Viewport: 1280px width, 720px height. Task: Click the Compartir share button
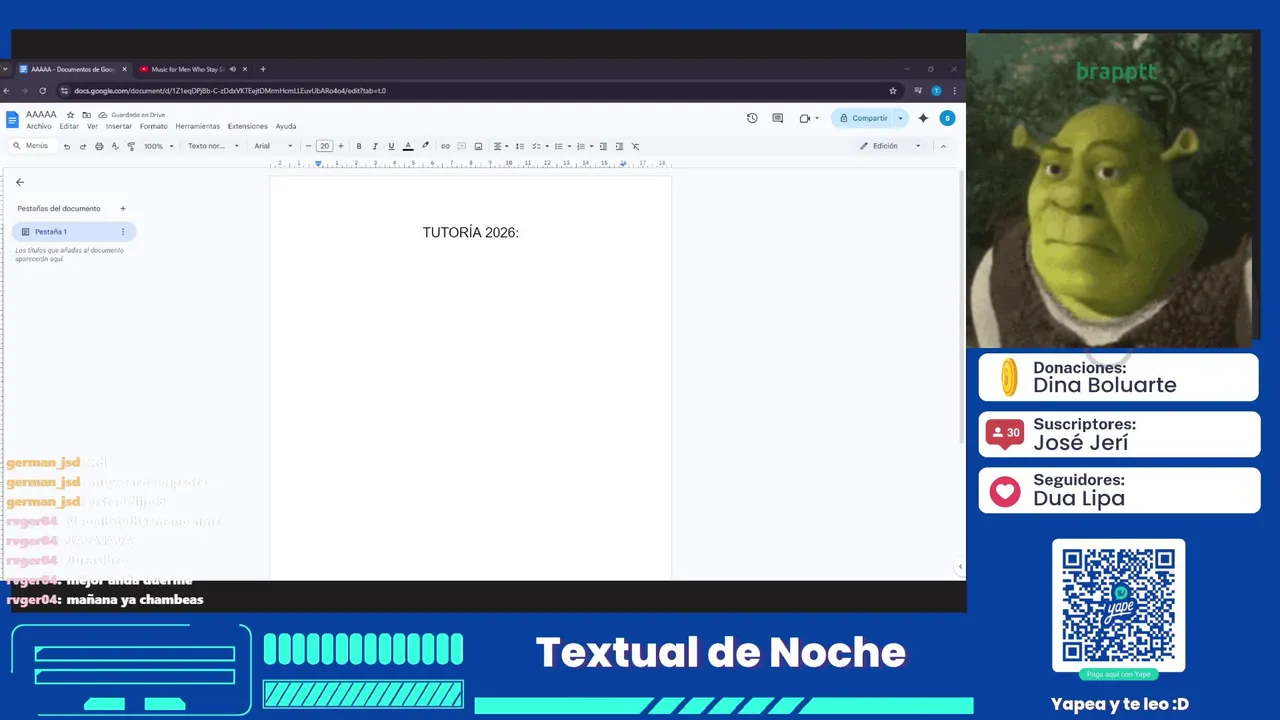click(863, 118)
